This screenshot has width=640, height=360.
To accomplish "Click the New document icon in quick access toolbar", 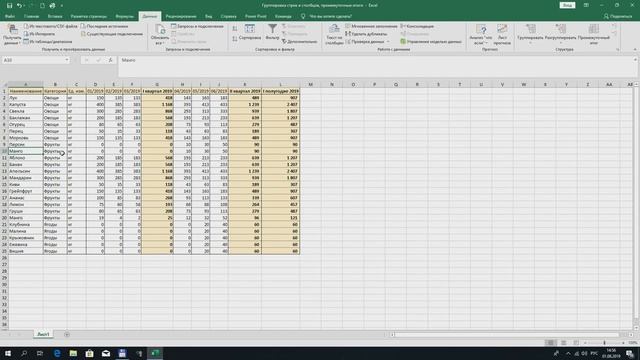I will click(x=42, y=6).
